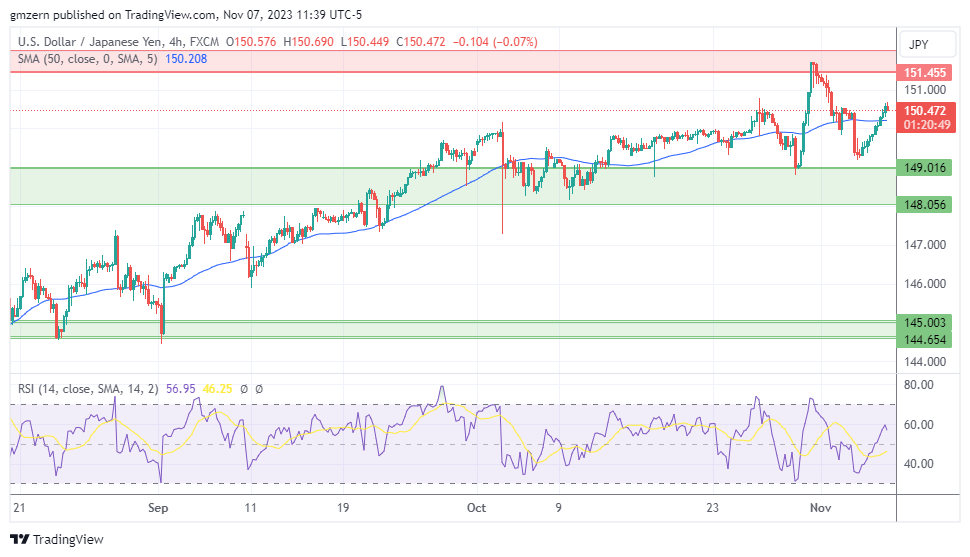Select the 149.016 support price label
The image size is (970, 557).
(925, 168)
